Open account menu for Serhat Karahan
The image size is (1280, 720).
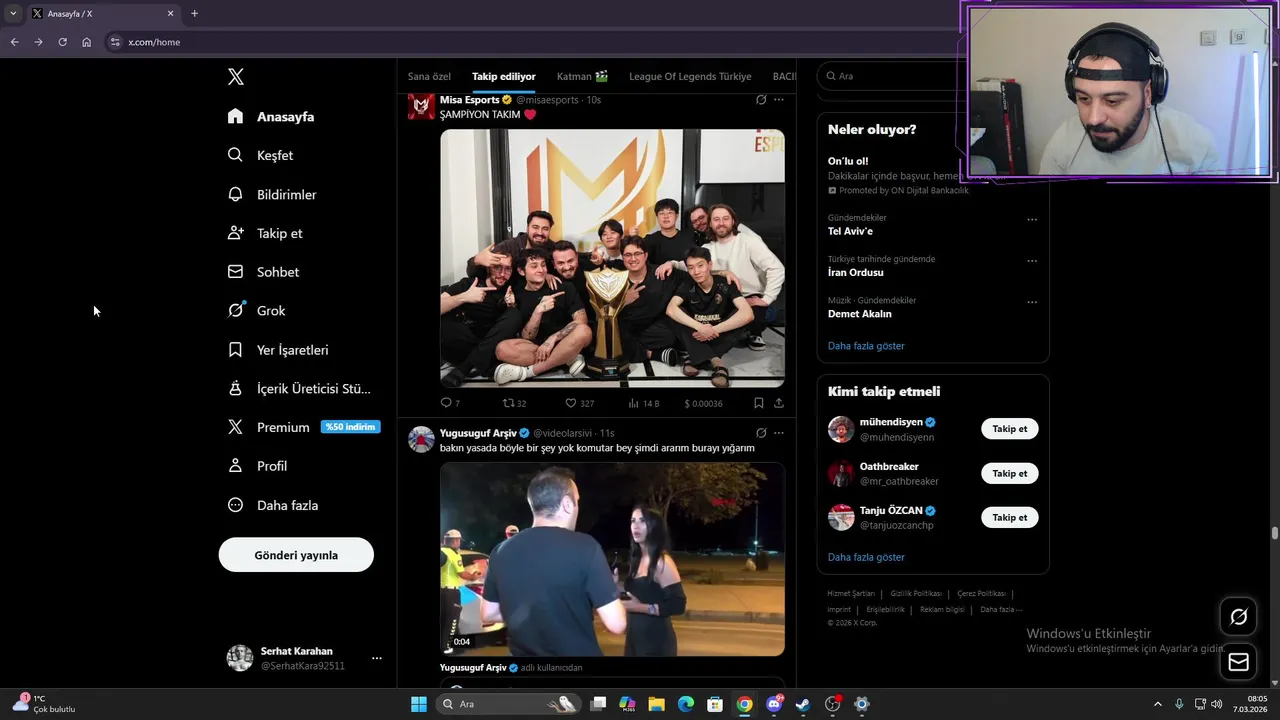[x=377, y=658]
